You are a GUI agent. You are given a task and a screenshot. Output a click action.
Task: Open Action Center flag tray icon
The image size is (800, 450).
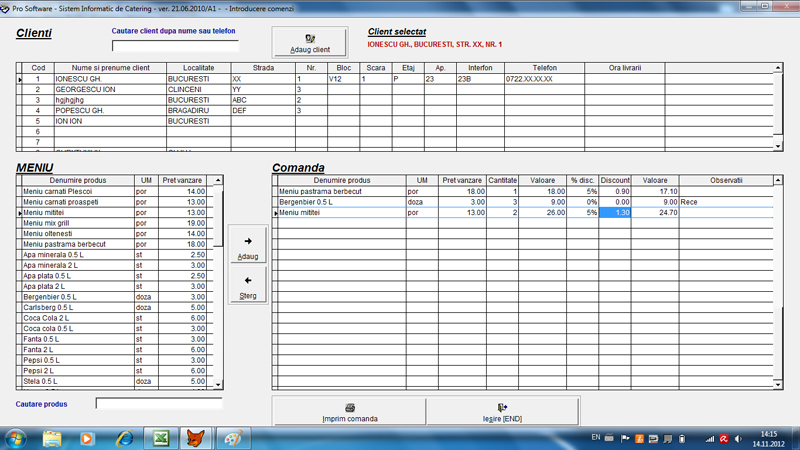pos(625,439)
